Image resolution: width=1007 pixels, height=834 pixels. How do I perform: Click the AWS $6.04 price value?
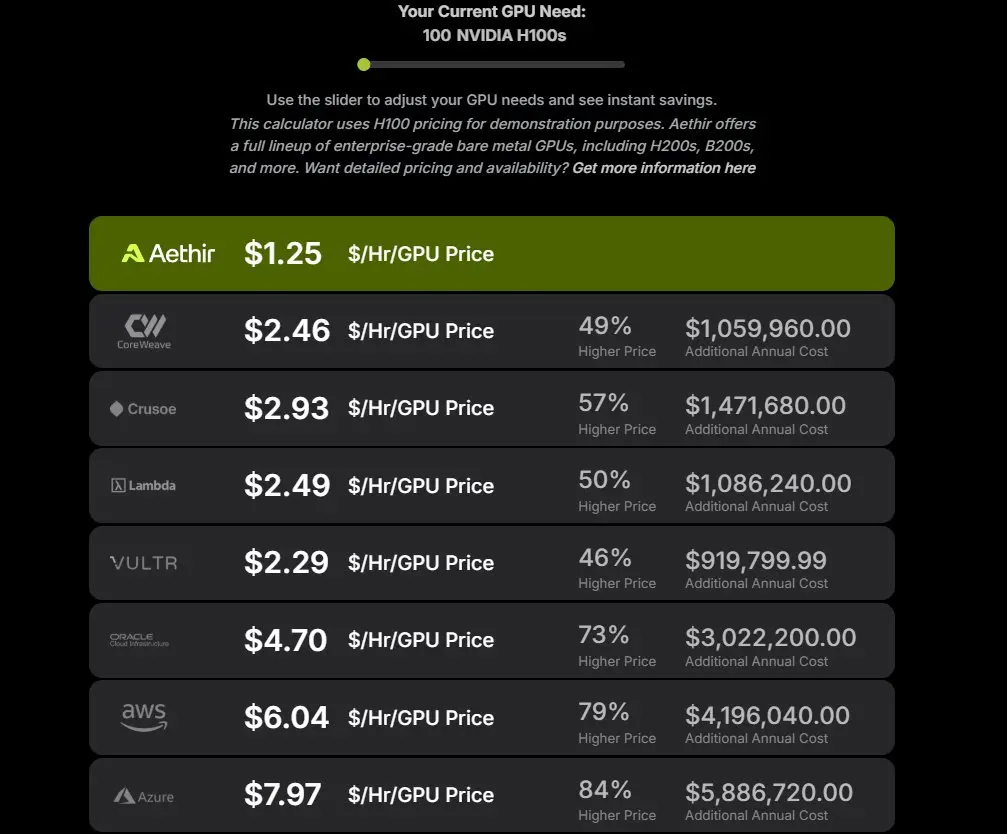pos(286,717)
